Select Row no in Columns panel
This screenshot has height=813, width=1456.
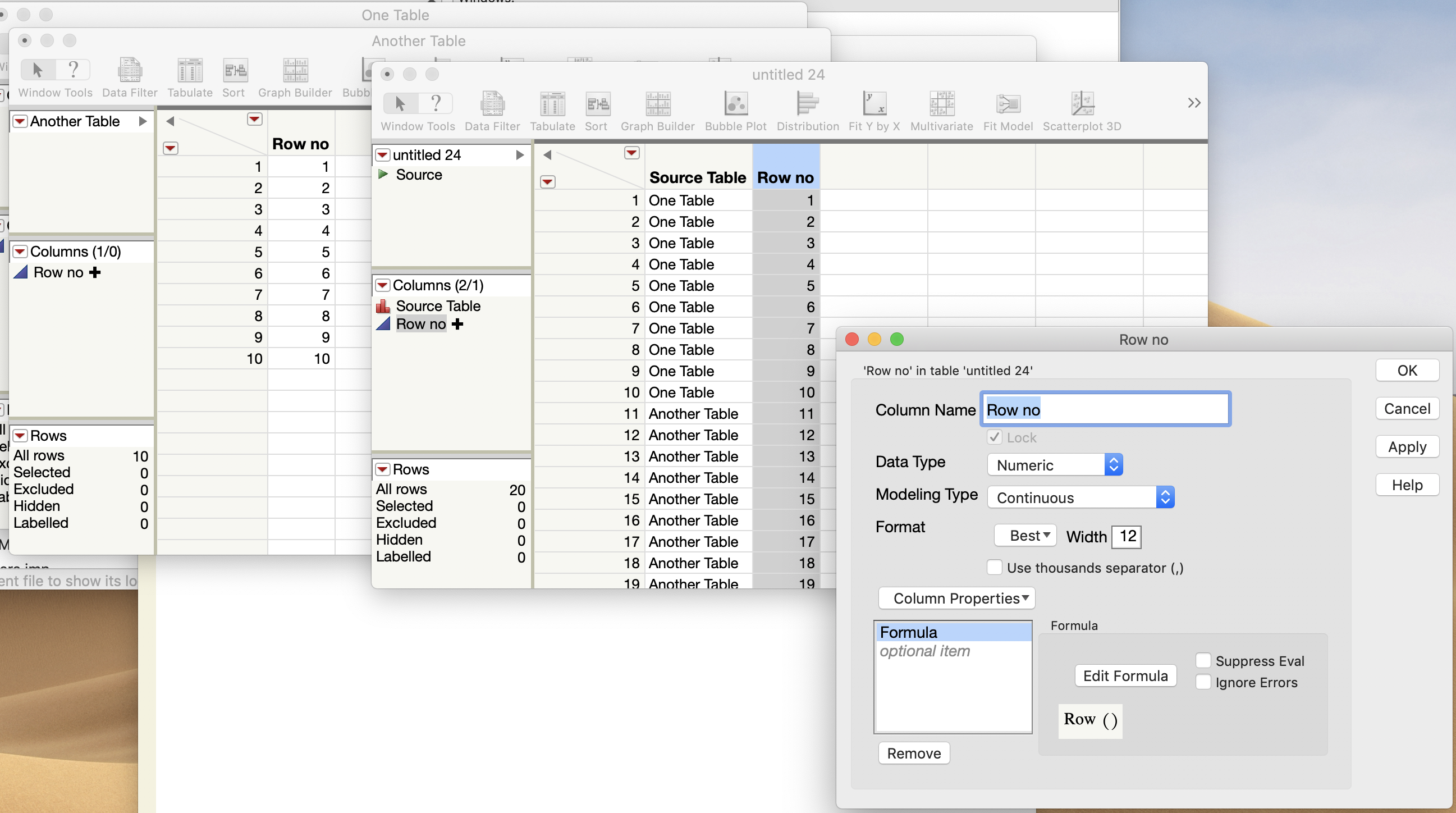tap(420, 325)
